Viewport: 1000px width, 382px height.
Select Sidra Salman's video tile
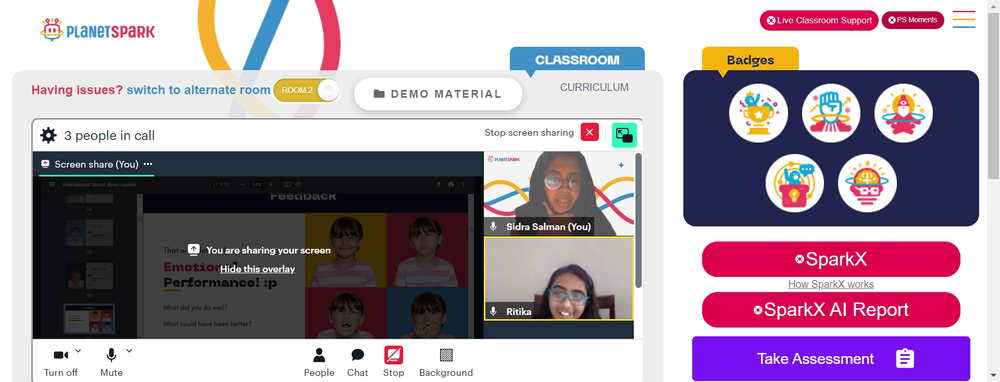(559, 194)
